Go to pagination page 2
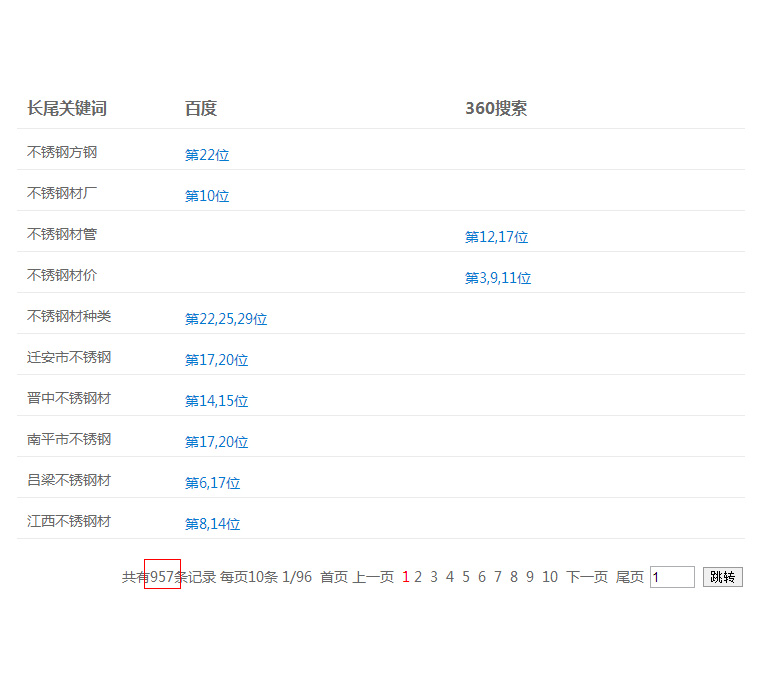The image size is (765, 690). pyautogui.click(x=418, y=577)
